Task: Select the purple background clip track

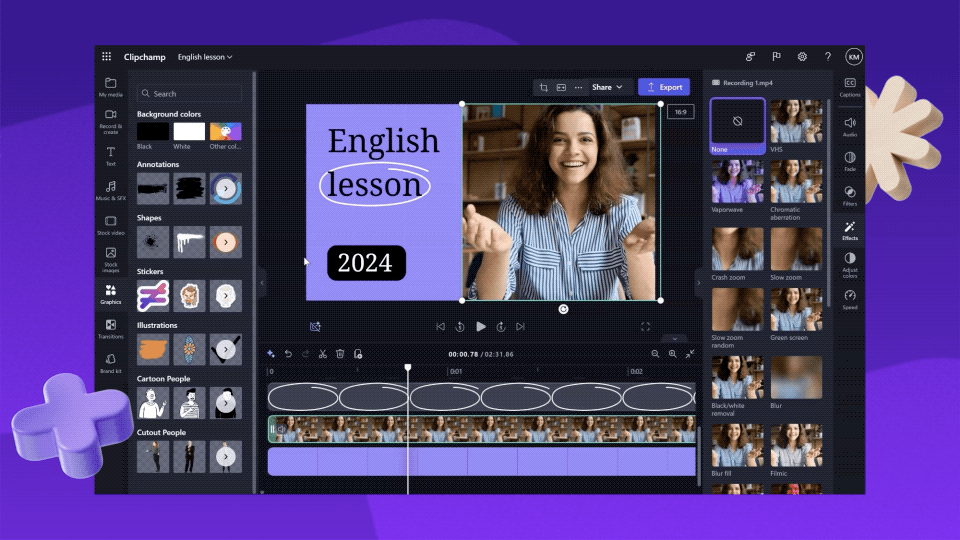Action: pos(482,462)
